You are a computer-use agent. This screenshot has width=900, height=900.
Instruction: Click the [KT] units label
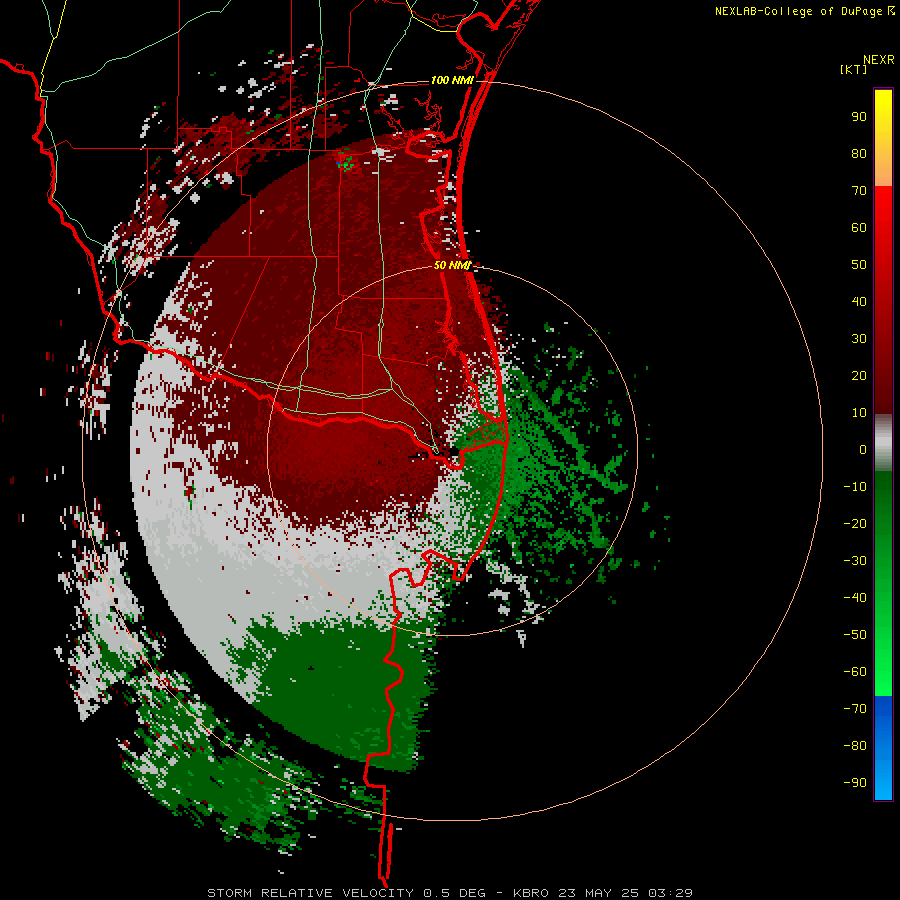tap(853, 69)
